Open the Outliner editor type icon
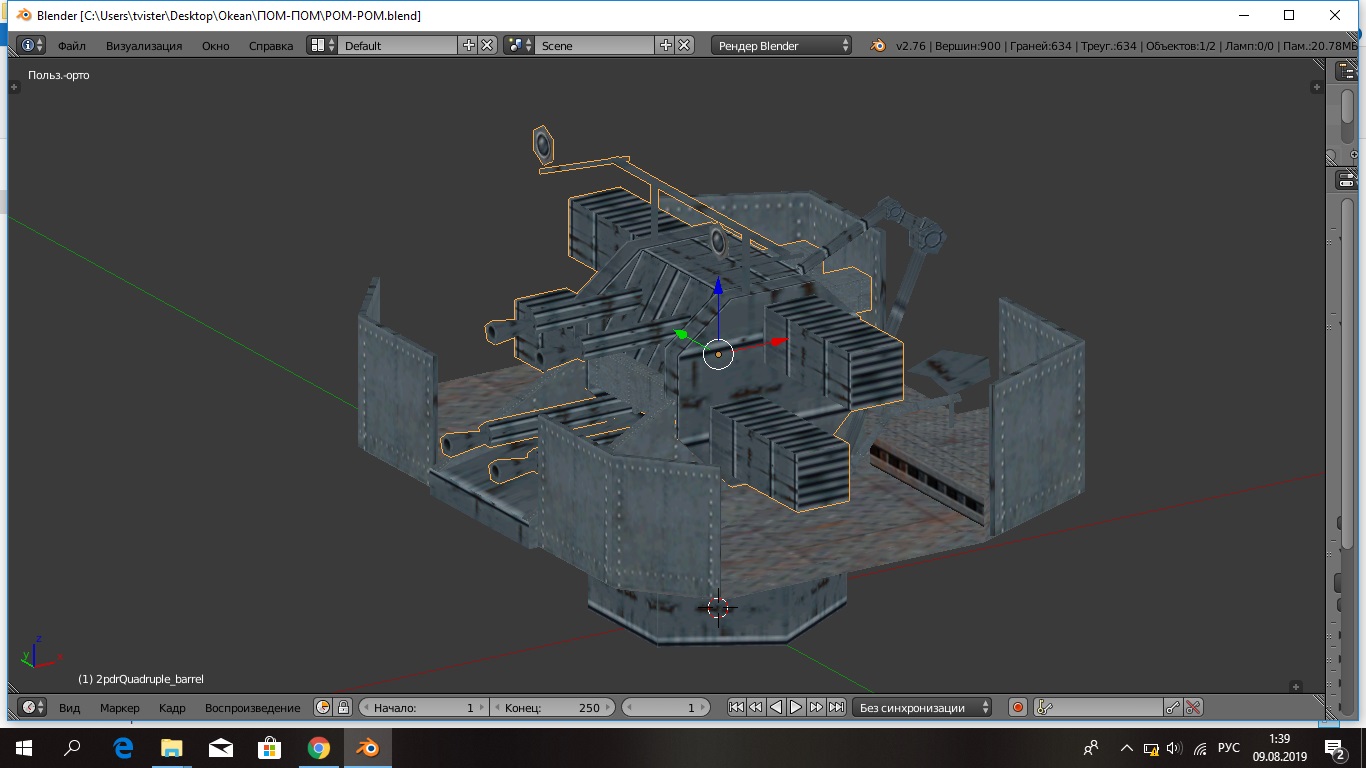This screenshot has height=768, width=1366. point(1346,72)
